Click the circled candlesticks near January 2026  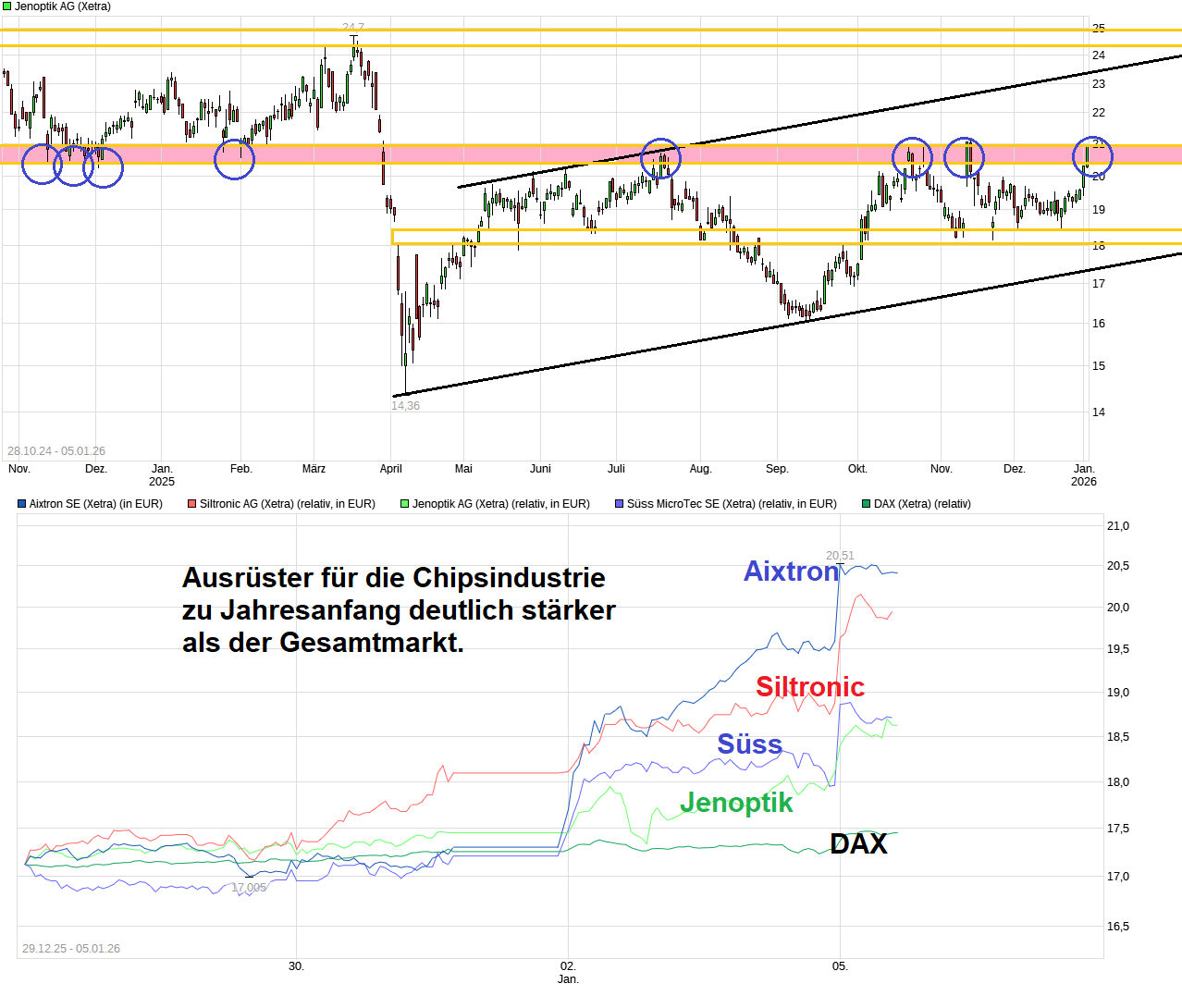[1095, 157]
